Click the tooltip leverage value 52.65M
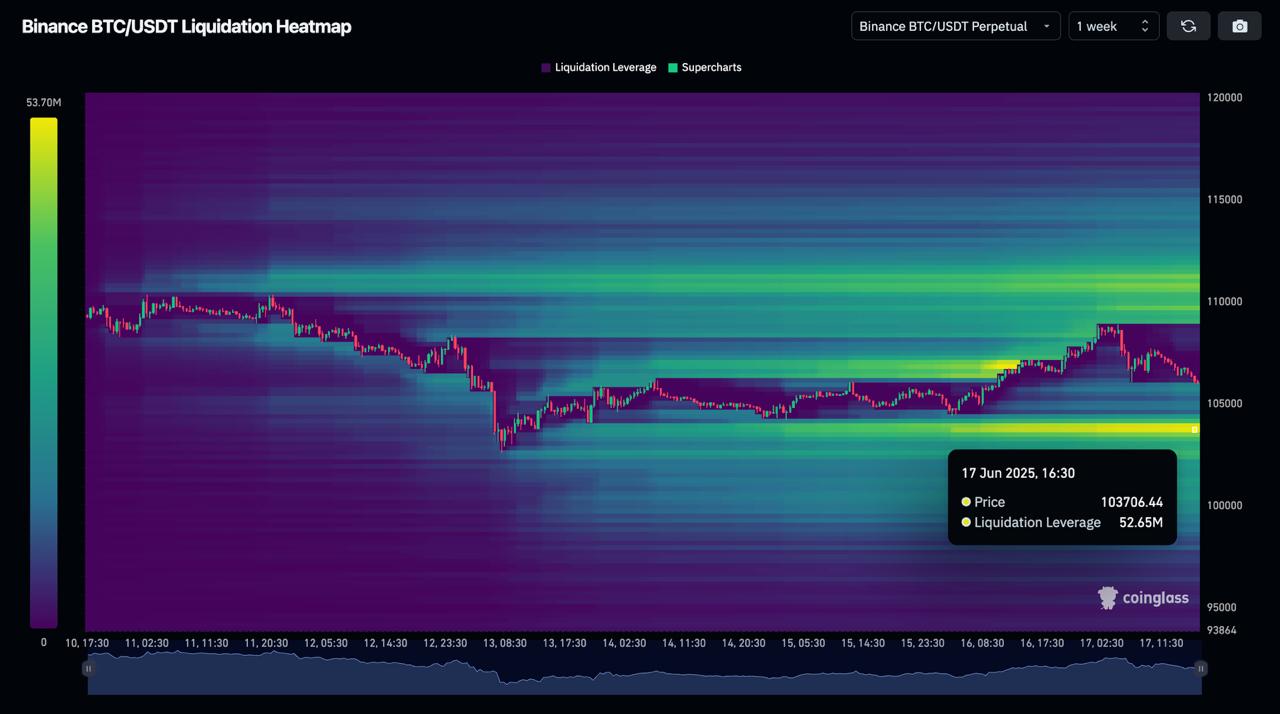The image size is (1280, 714). point(1141,522)
